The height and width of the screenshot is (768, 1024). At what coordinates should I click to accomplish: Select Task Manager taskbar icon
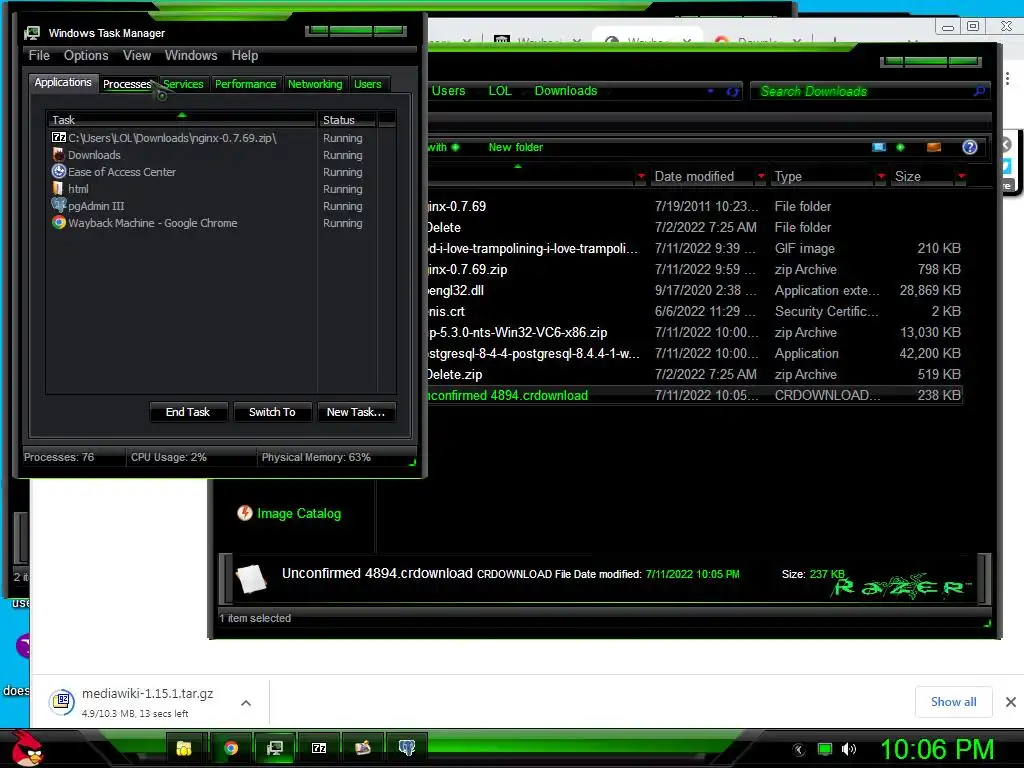(x=275, y=748)
